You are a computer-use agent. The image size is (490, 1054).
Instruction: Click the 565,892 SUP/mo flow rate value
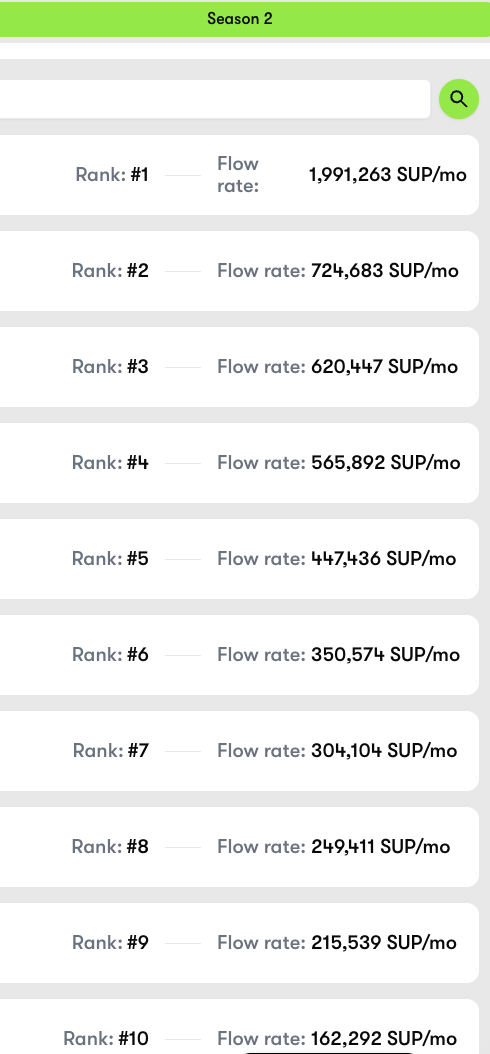point(386,462)
